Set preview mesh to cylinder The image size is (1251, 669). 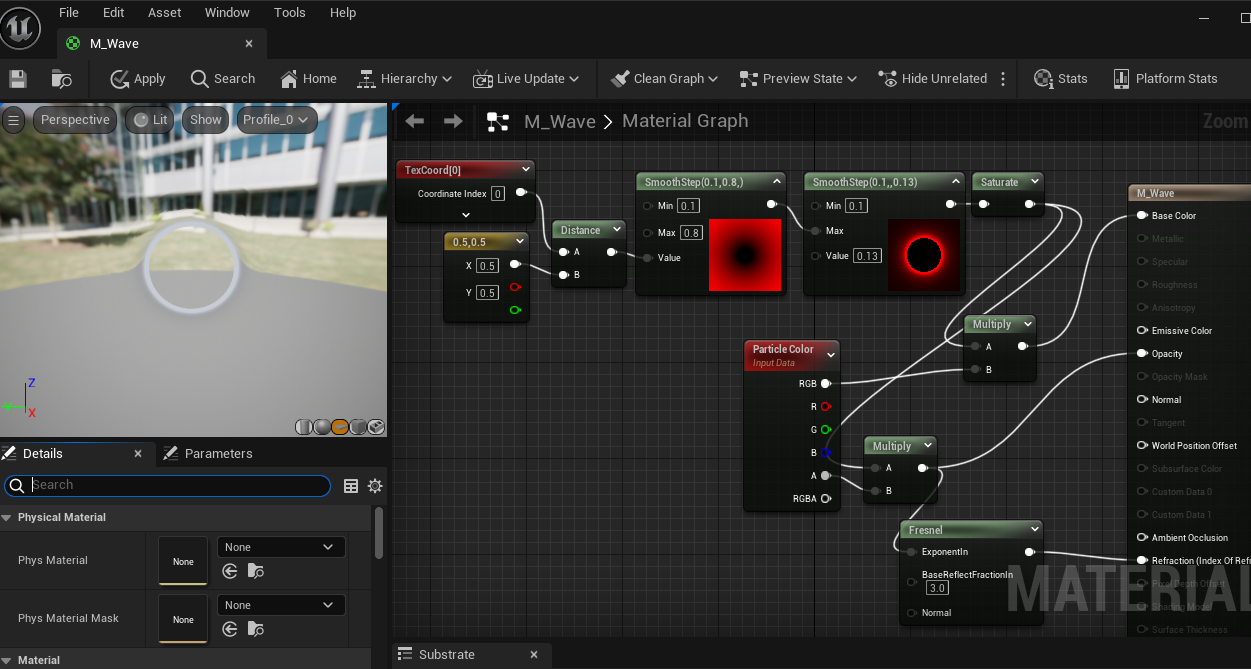[304, 427]
